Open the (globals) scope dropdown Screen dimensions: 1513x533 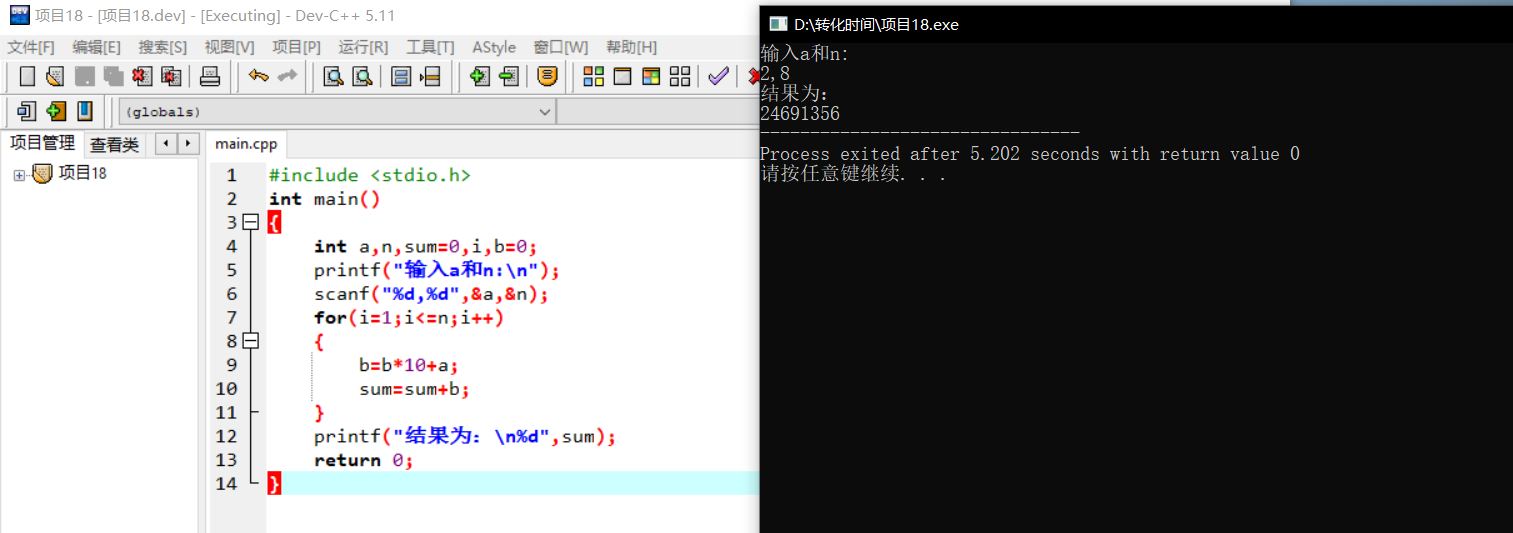[338, 111]
